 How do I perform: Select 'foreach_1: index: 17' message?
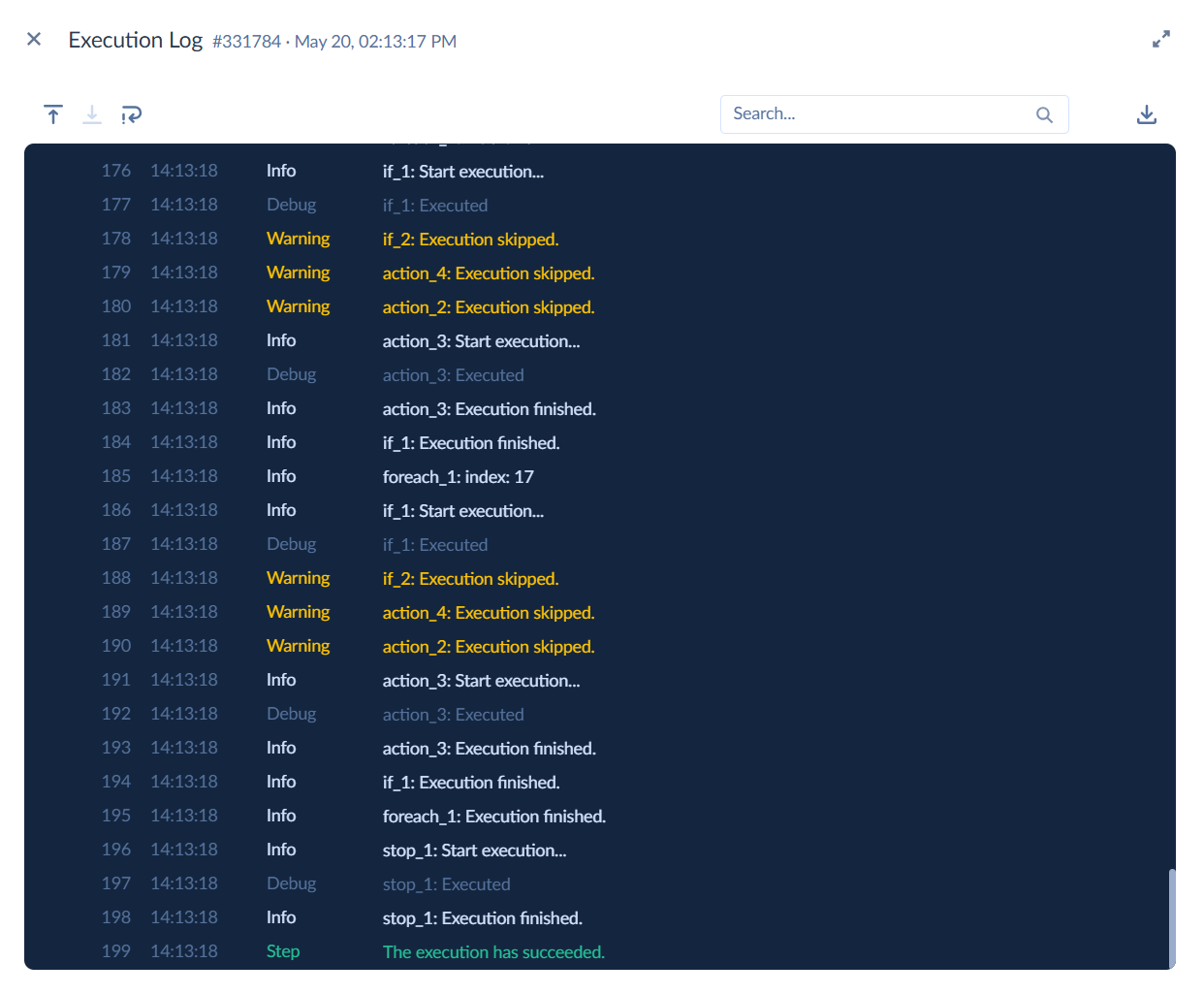459,477
